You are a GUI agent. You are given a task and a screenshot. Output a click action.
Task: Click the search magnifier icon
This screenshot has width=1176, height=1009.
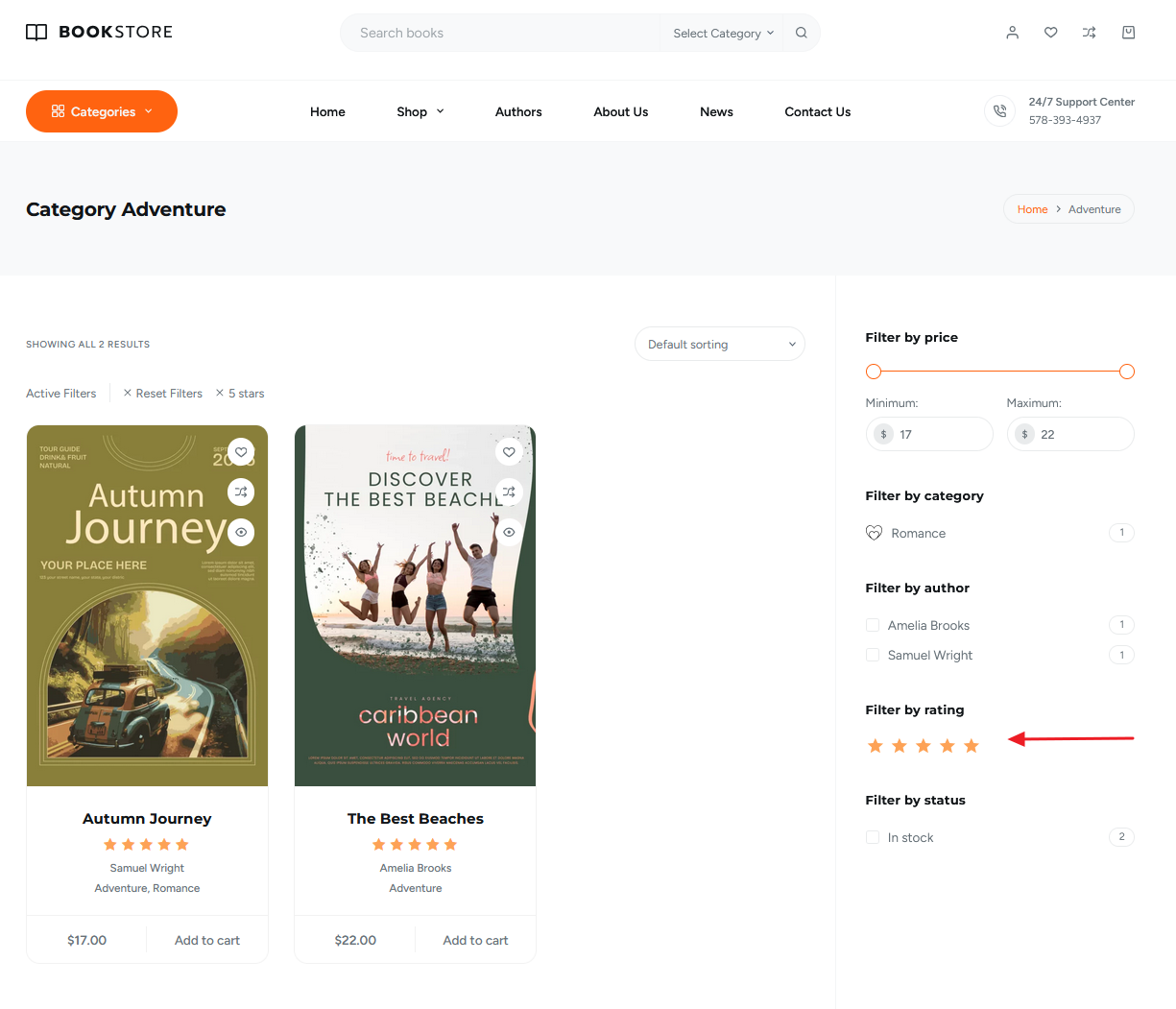click(801, 32)
